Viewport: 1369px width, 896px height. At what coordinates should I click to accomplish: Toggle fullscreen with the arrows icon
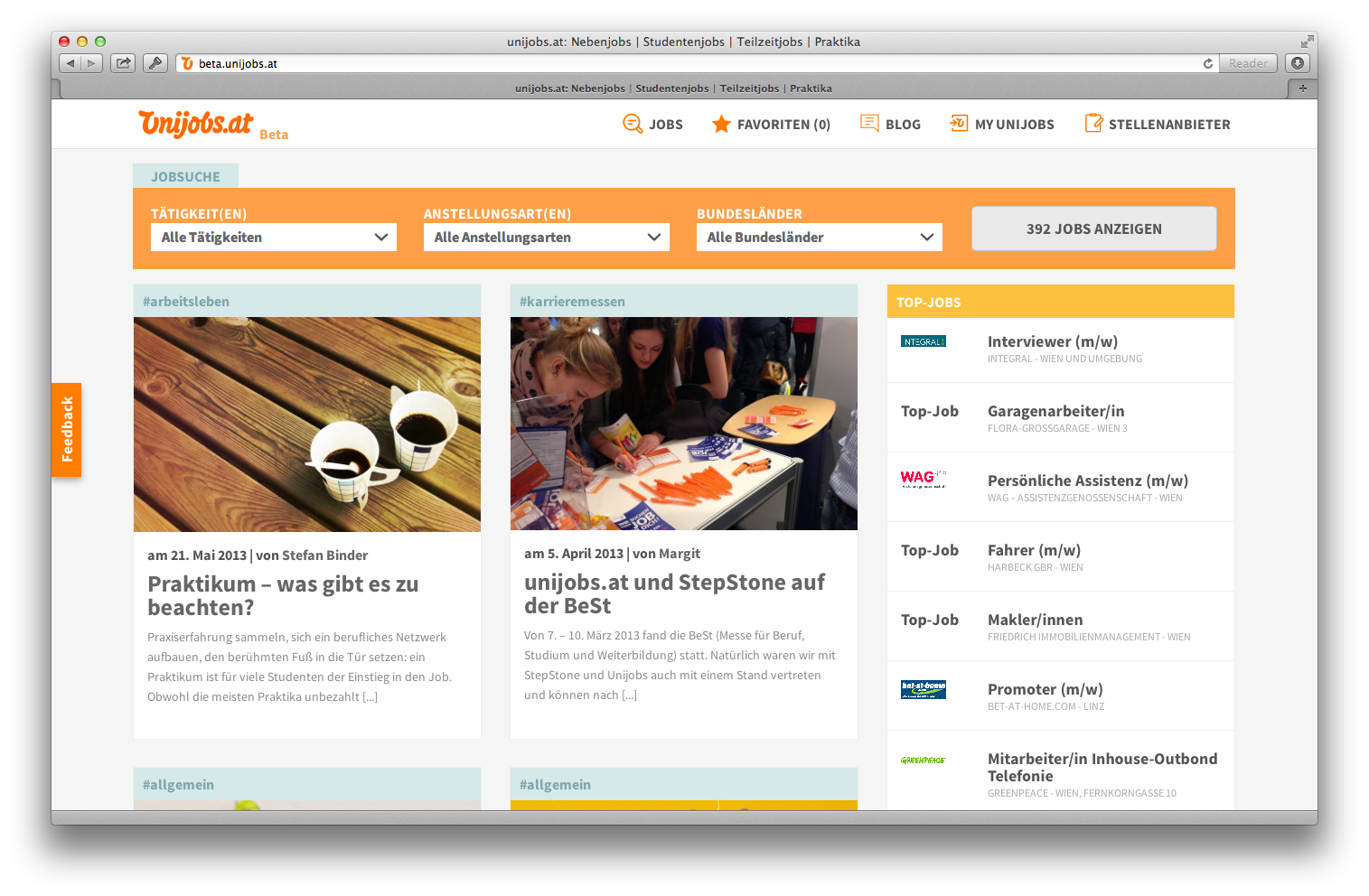1307,42
